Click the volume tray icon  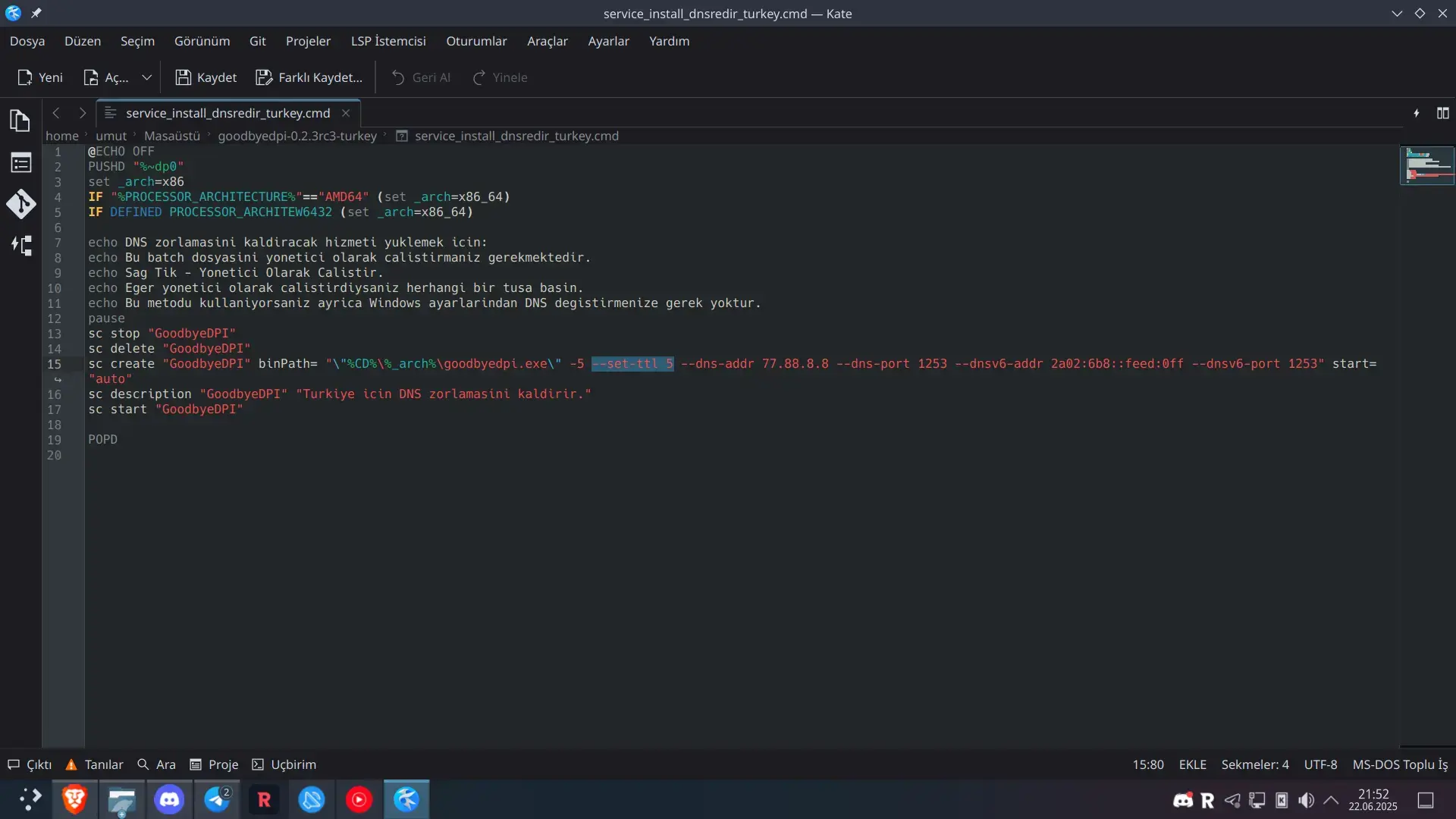coord(1306,800)
